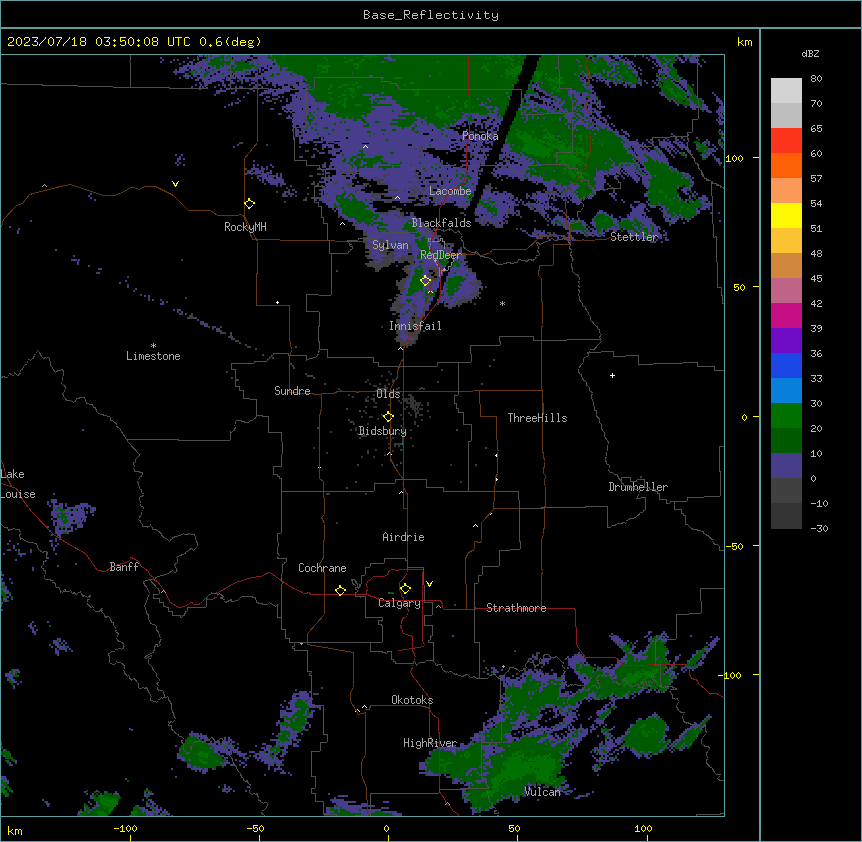Select the dark green 20 dBZ swatch
Viewport: 862px width, 842px height.
[786, 441]
